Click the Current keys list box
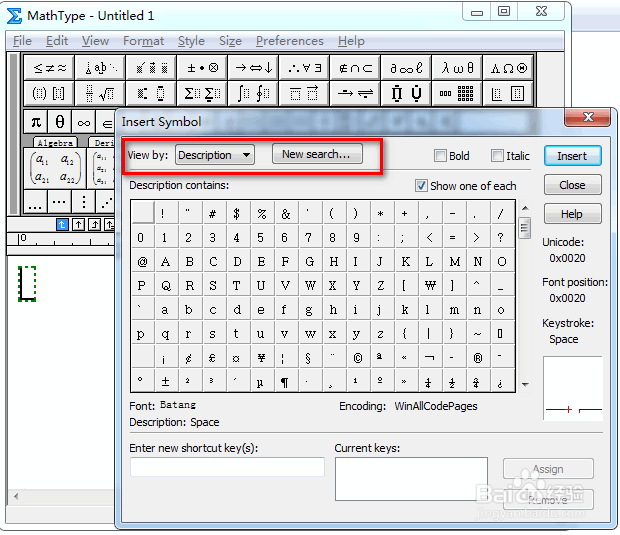The height and width of the screenshot is (535, 620). tap(411, 479)
